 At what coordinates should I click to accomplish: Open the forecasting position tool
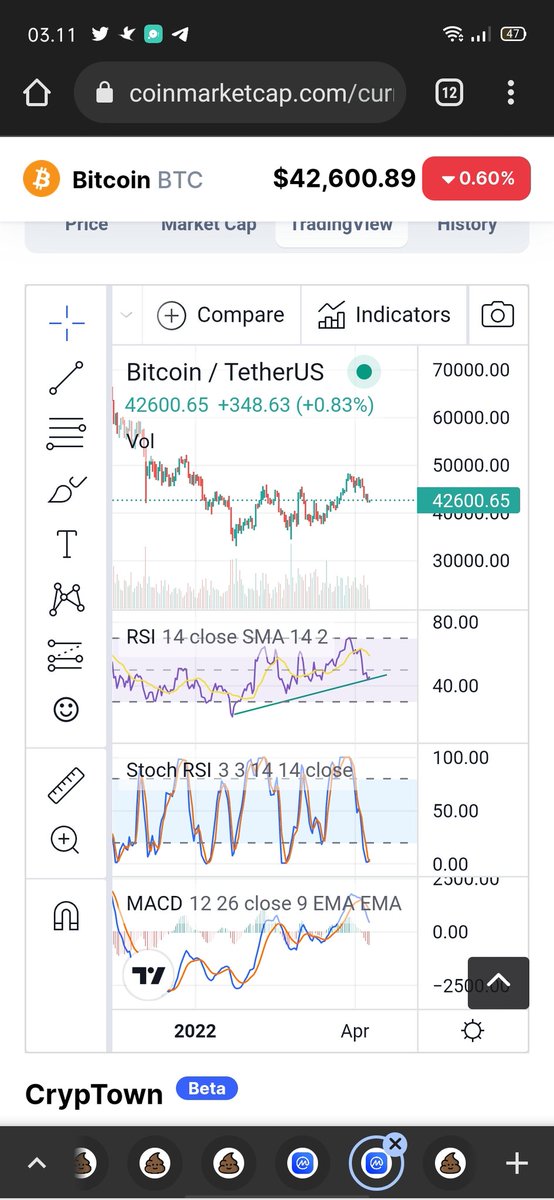coord(66,655)
